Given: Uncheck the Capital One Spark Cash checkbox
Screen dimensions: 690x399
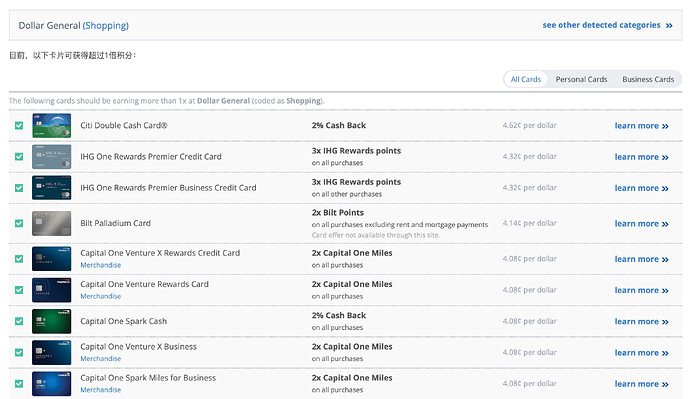Looking at the screenshot, I should tap(19, 321).
